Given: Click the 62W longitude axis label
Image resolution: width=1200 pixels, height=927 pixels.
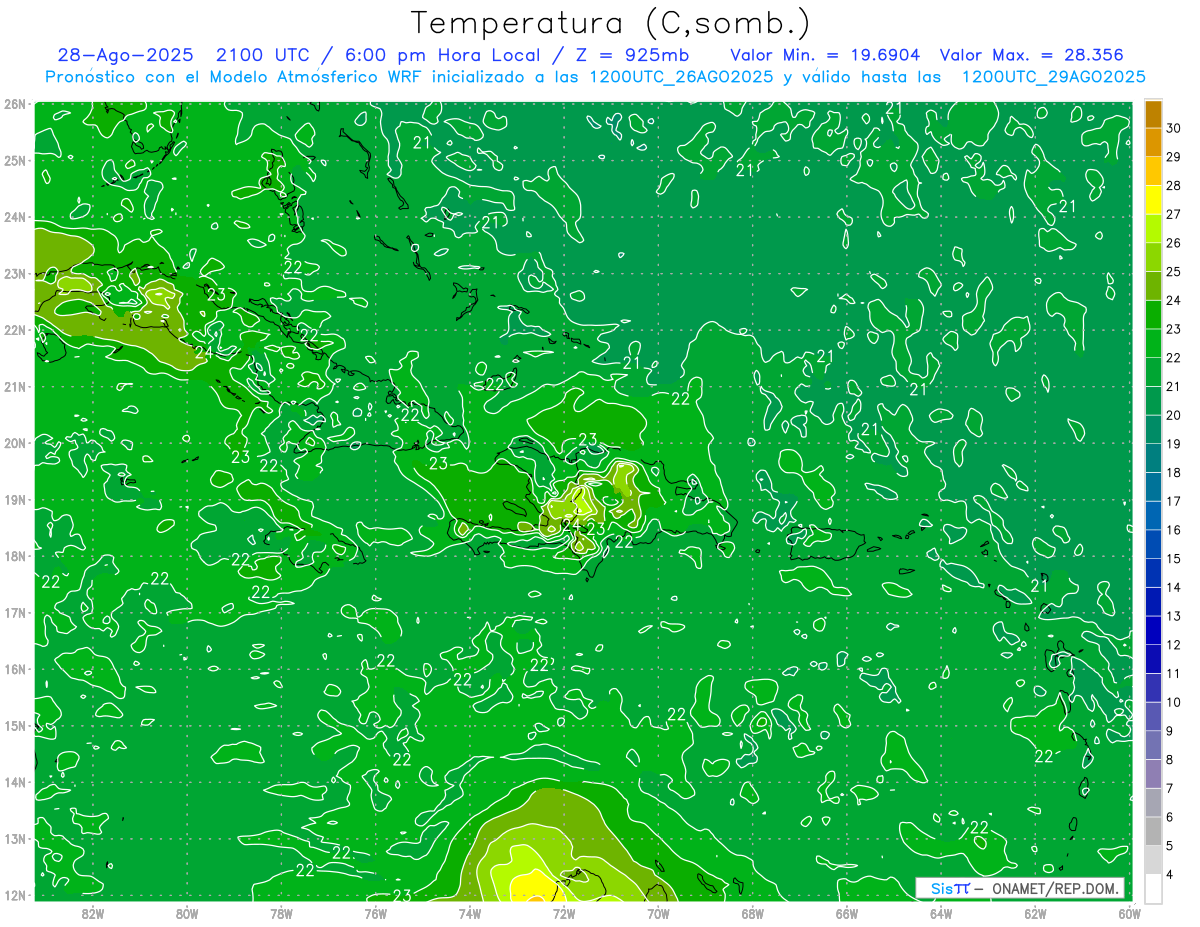Looking at the screenshot, I should [x=1035, y=913].
